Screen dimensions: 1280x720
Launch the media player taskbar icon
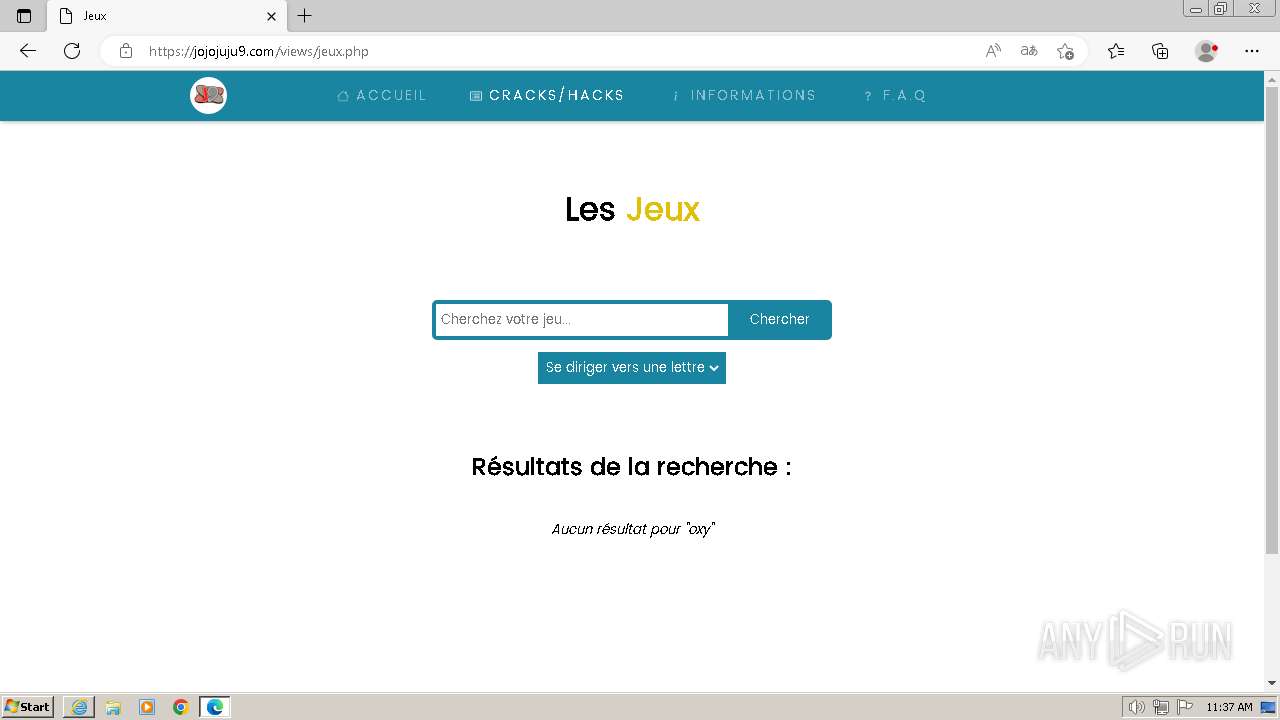coord(147,707)
